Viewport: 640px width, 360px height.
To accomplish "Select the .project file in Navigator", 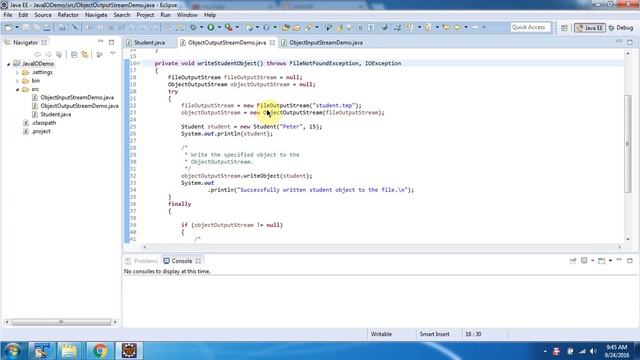I will click(x=41, y=131).
